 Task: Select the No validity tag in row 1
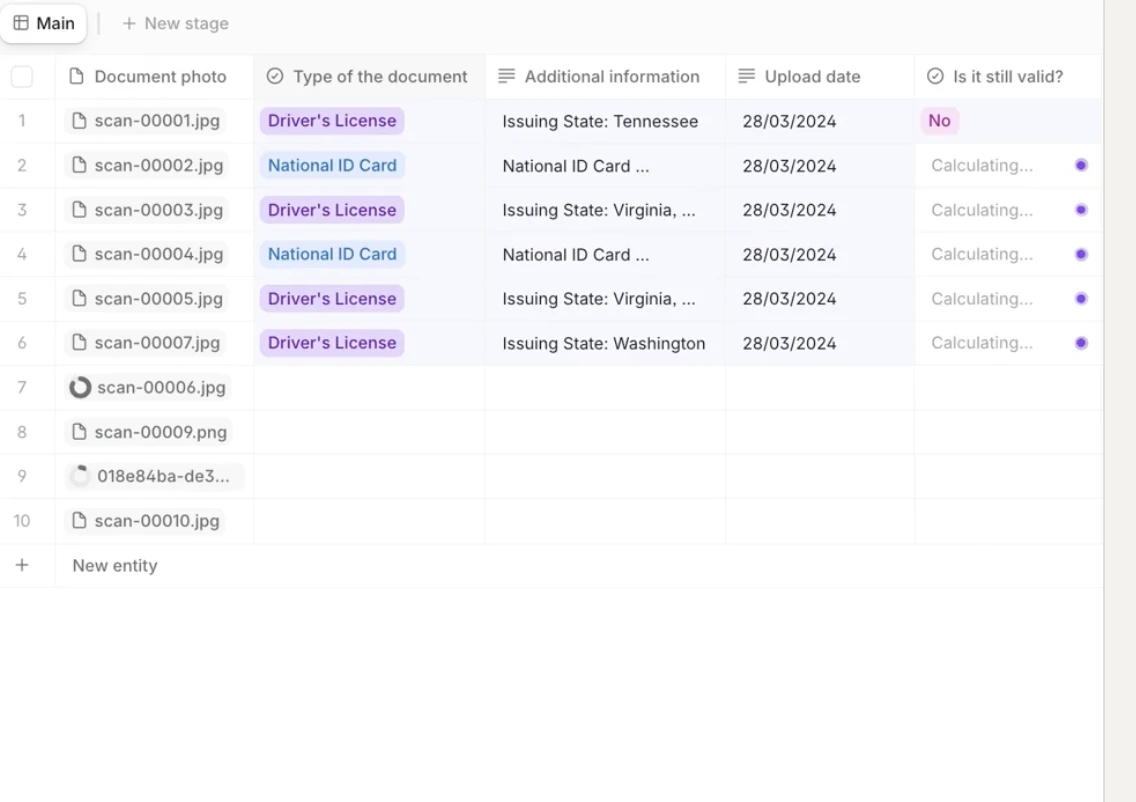(x=939, y=120)
